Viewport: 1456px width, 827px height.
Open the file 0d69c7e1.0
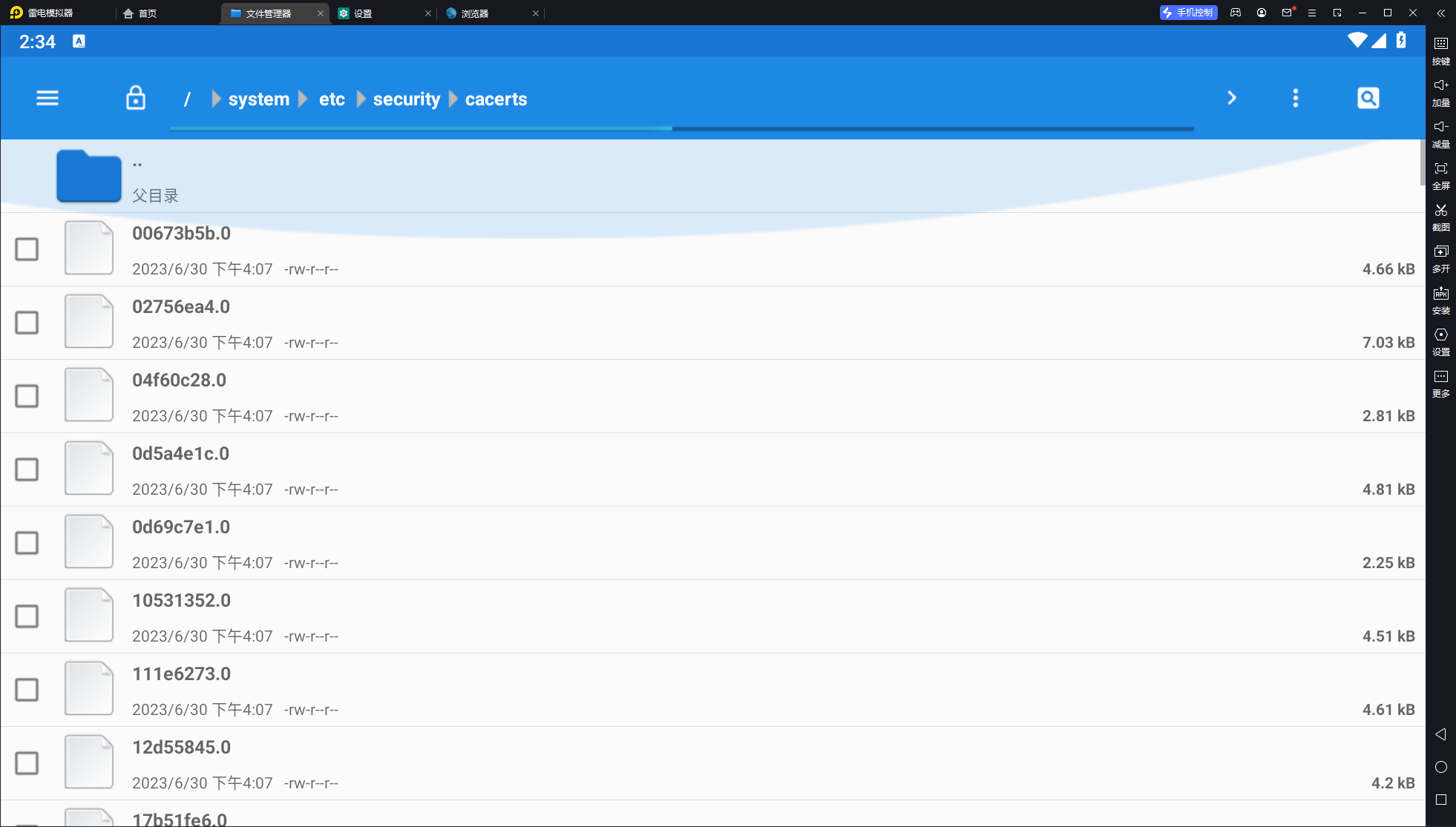(181, 527)
